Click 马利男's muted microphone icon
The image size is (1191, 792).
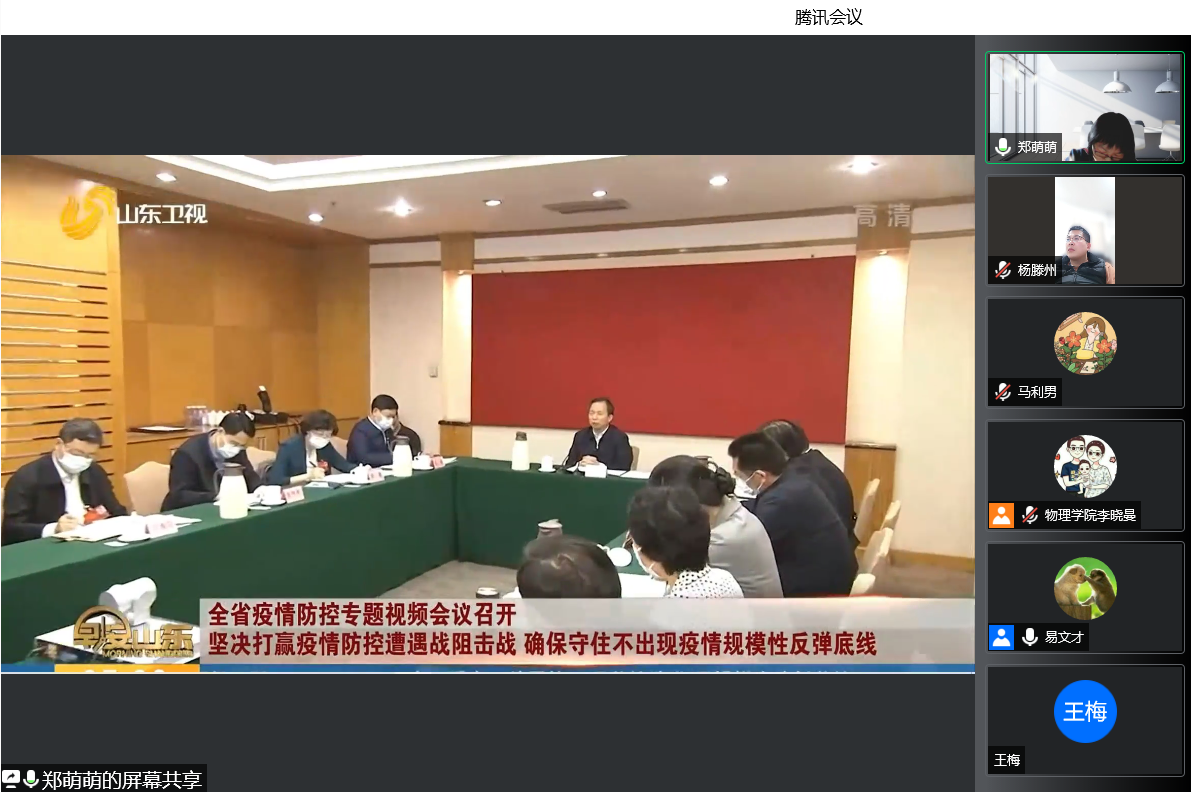coord(1003,392)
